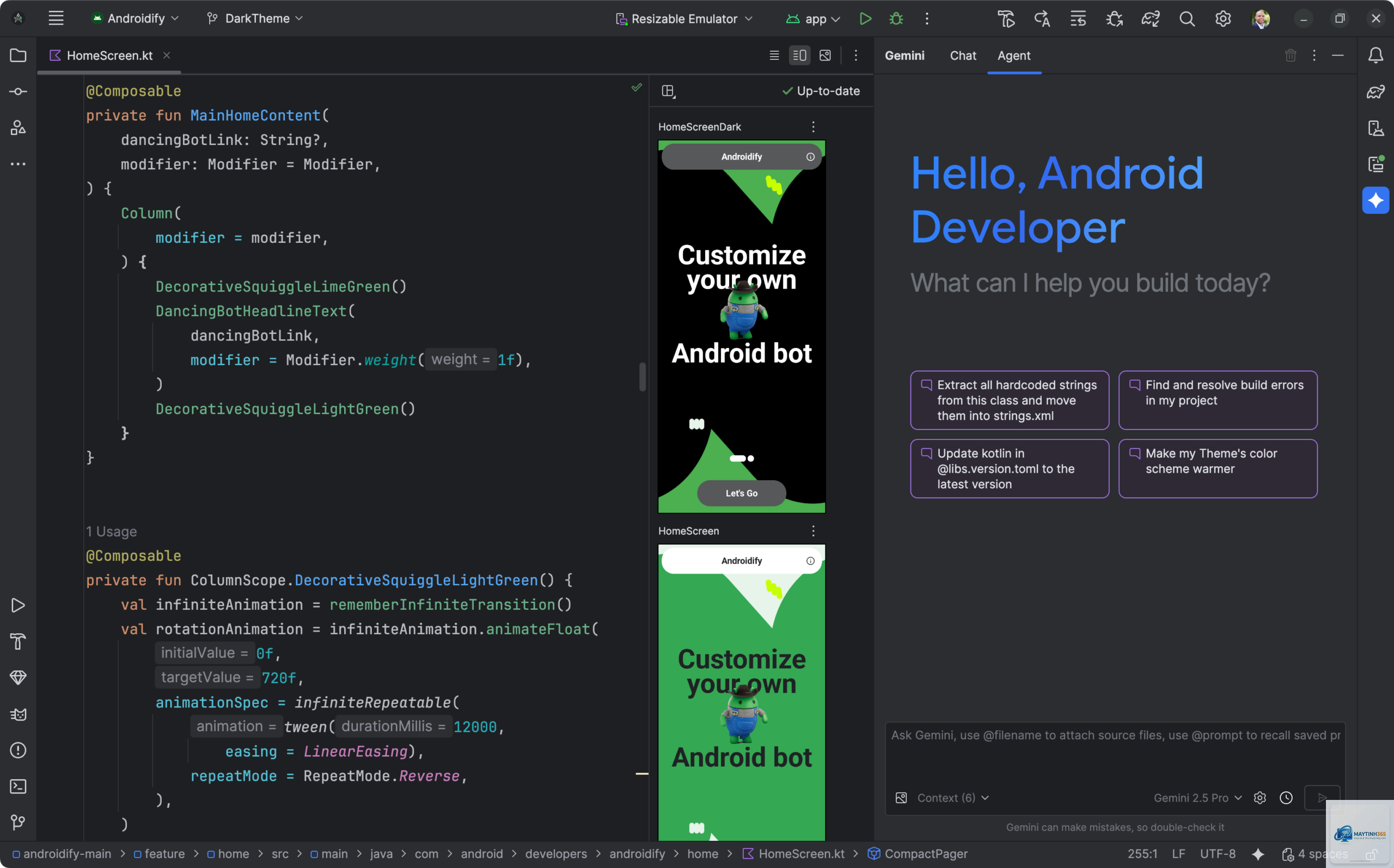The width and height of the screenshot is (1394, 868).
Task: Click the Up-to-date preview status
Action: tap(821, 91)
